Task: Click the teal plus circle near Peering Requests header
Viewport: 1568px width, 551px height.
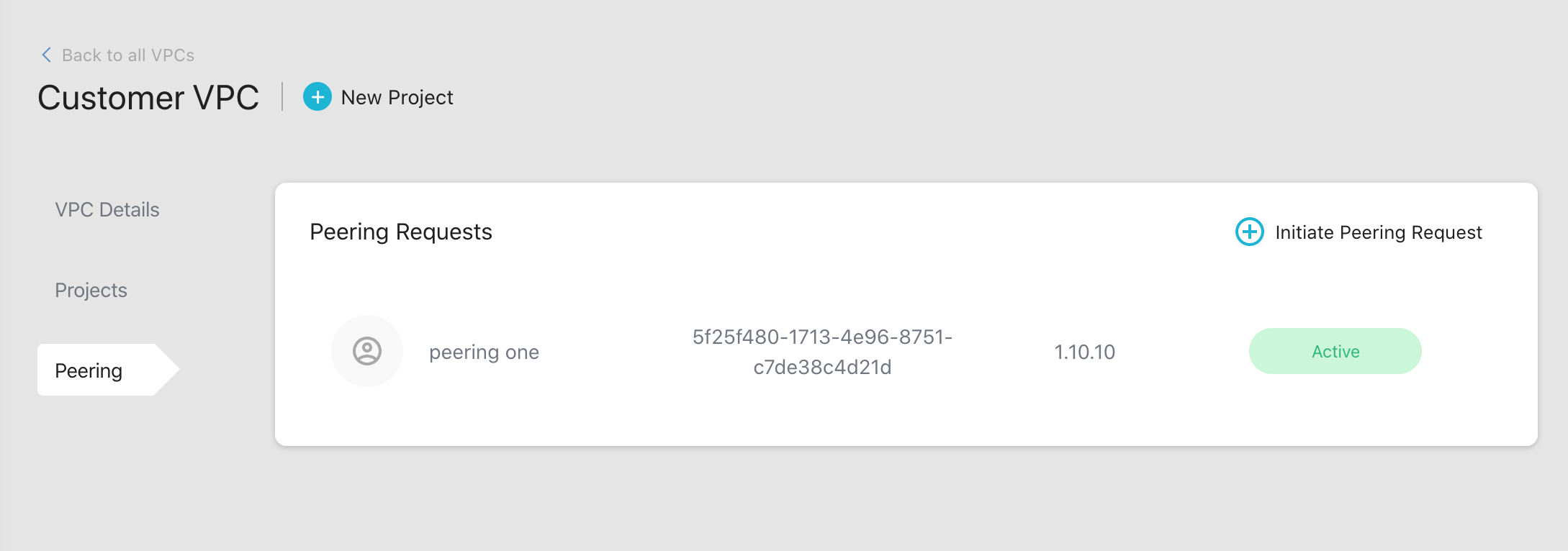Action: click(x=1249, y=232)
